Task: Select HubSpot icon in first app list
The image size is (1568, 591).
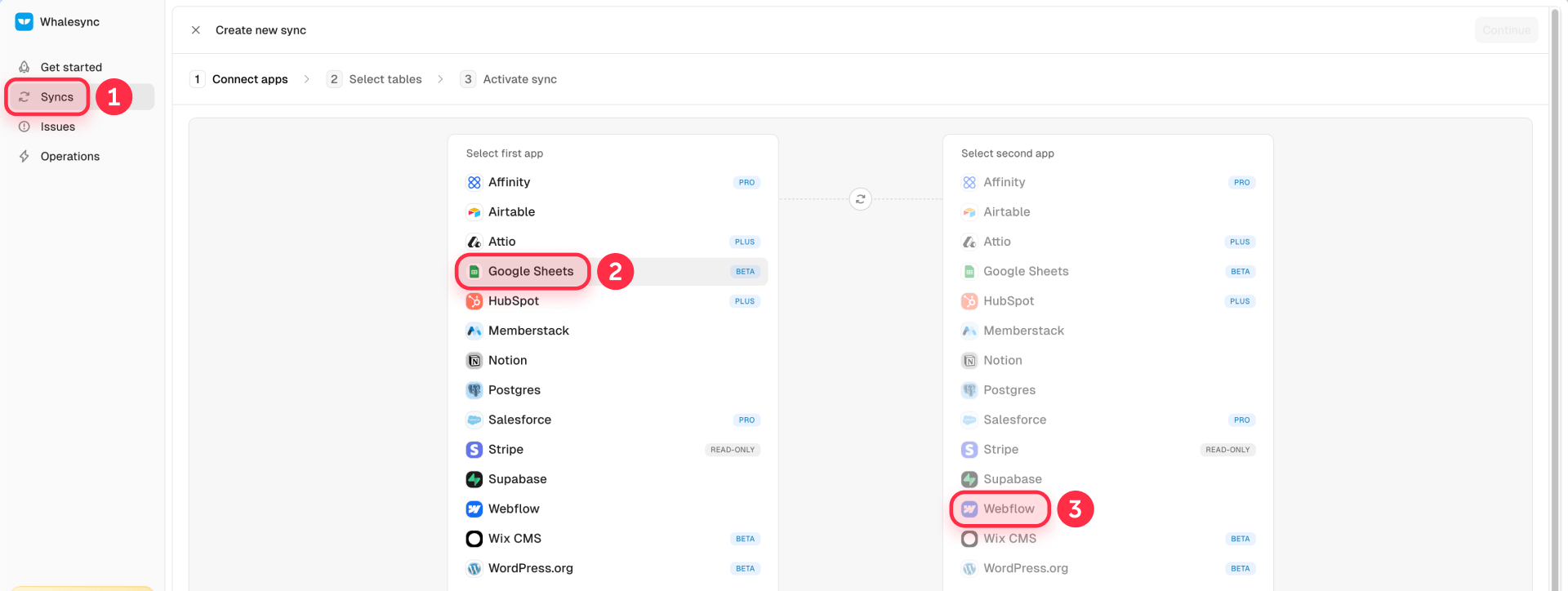Action: point(474,301)
